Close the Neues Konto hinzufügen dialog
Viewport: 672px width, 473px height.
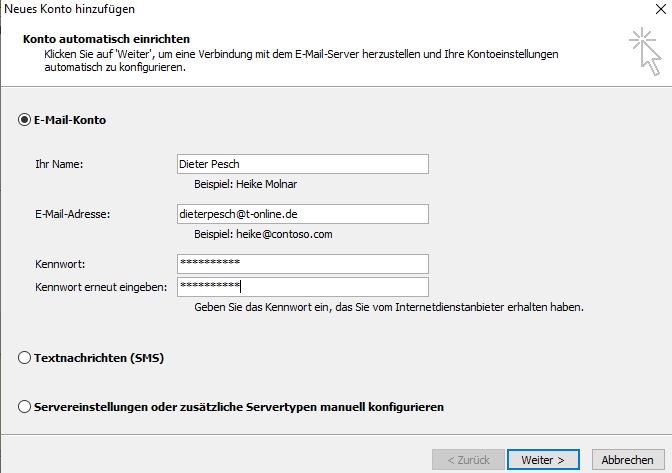tap(661, 9)
